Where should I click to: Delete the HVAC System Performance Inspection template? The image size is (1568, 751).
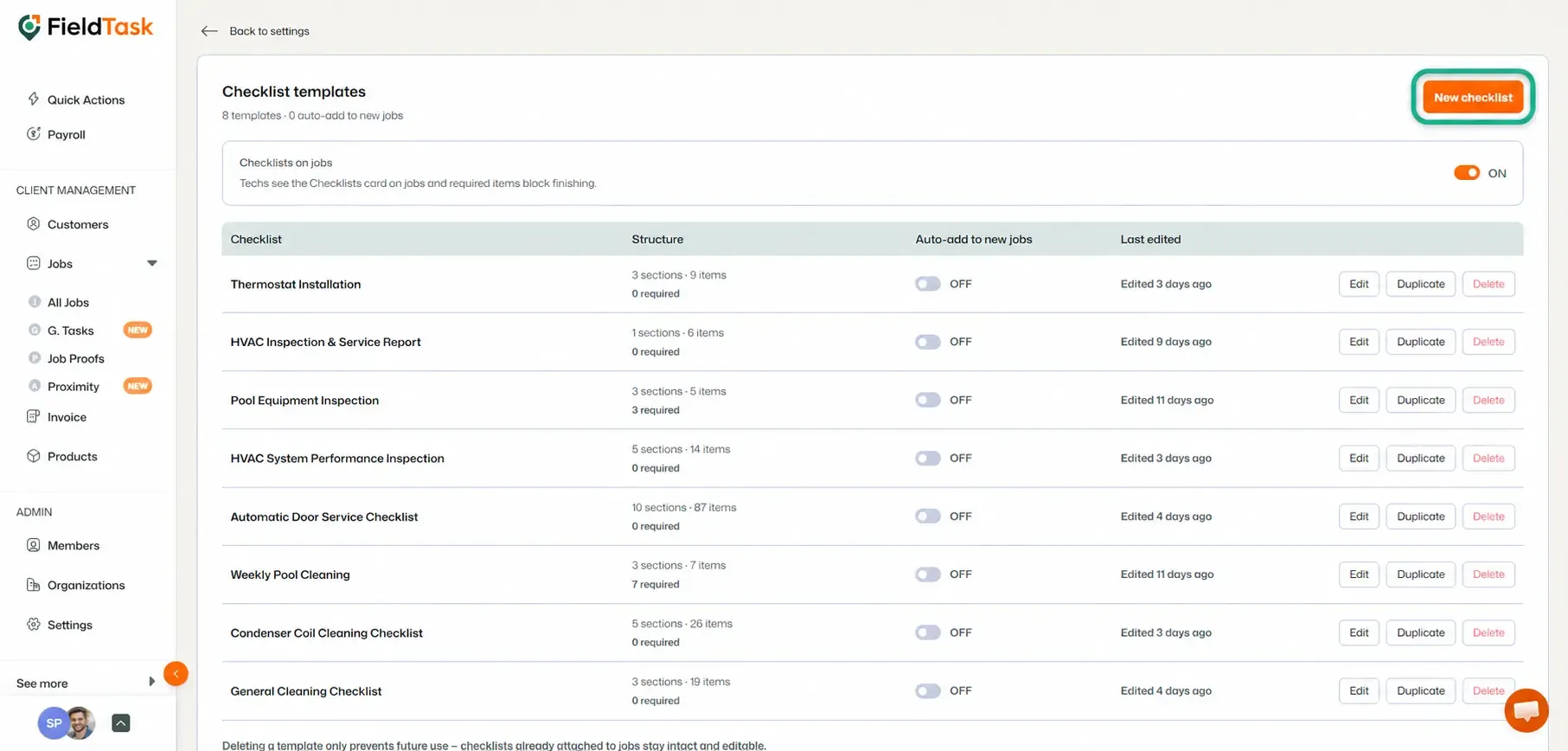point(1488,458)
